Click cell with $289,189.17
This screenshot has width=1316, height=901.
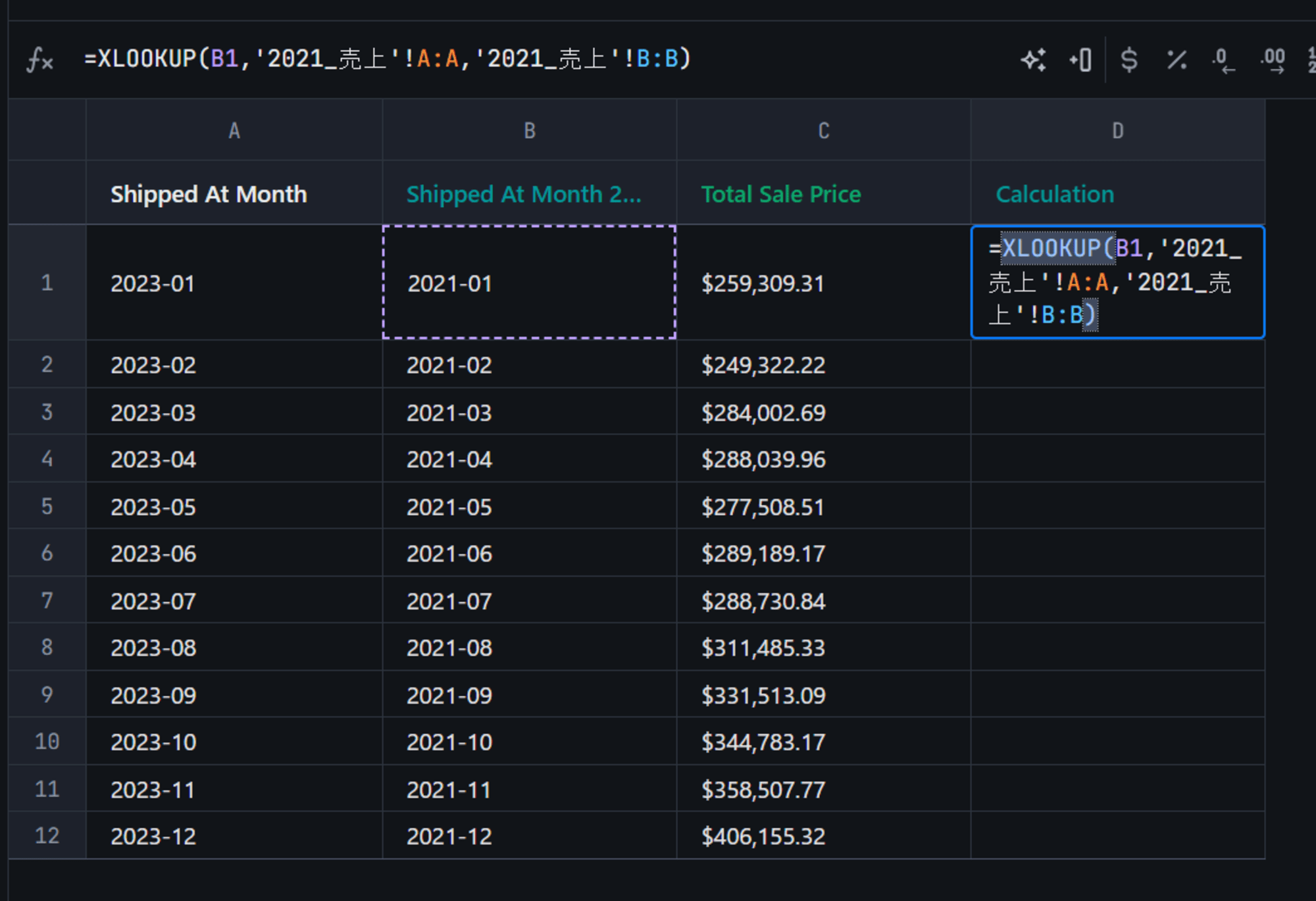tap(824, 553)
